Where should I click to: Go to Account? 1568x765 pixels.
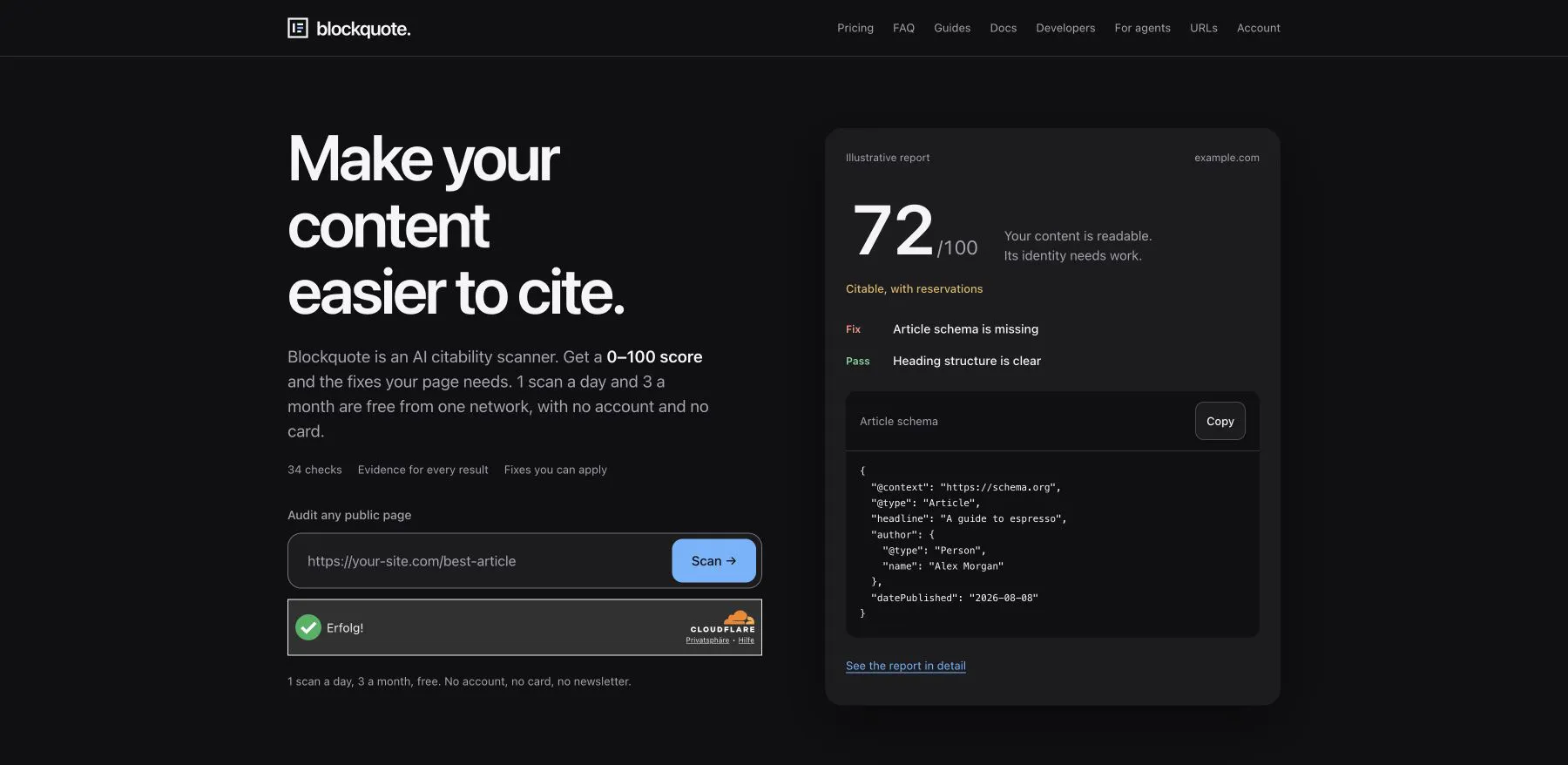[1259, 28]
